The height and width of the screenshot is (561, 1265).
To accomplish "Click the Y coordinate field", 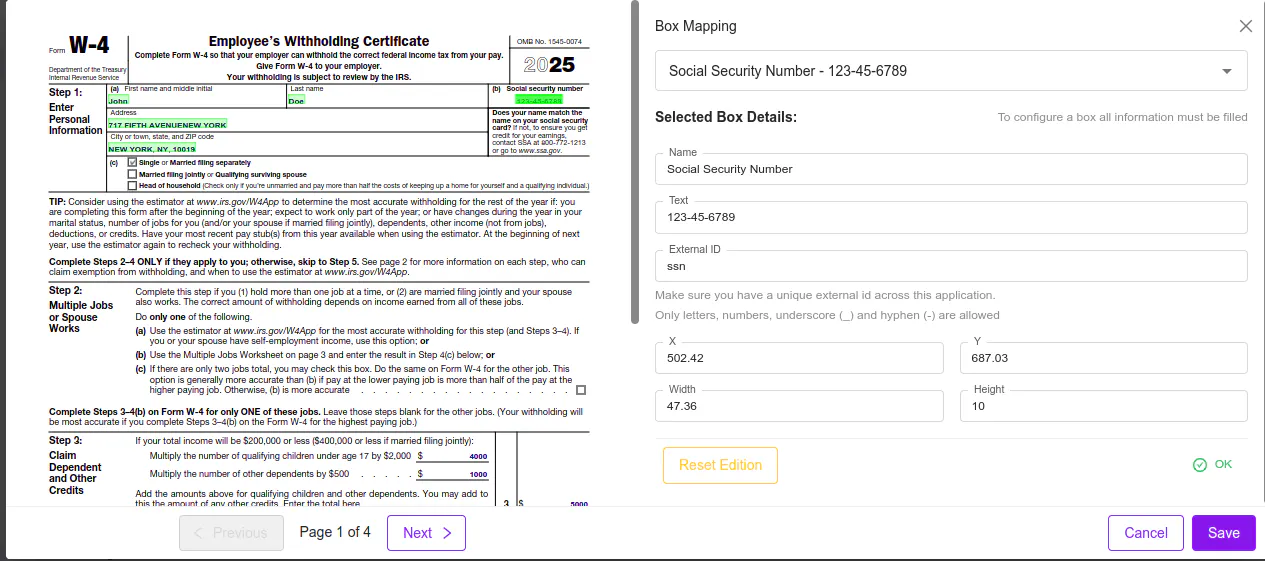I will click(1104, 358).
